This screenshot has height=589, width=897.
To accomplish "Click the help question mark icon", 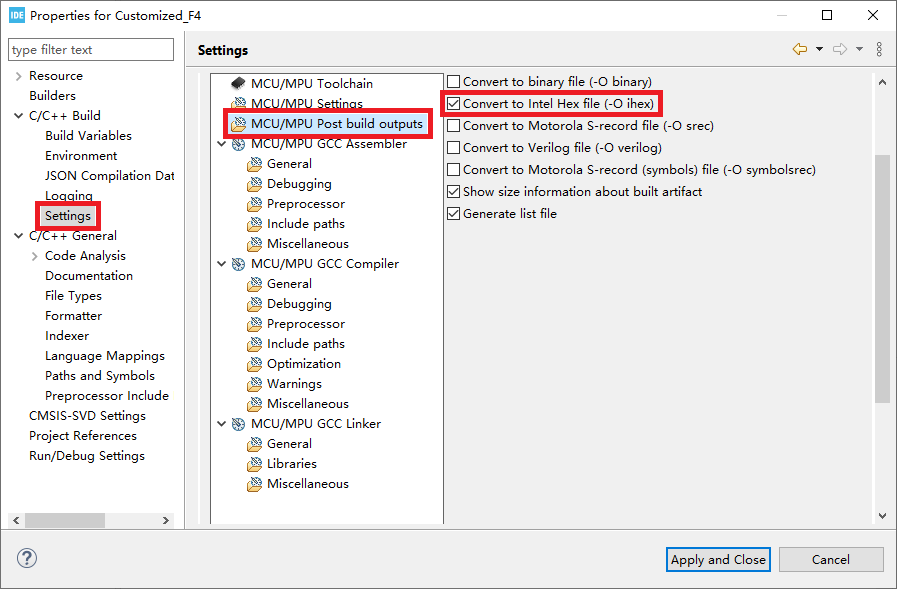I will point(28,559).
